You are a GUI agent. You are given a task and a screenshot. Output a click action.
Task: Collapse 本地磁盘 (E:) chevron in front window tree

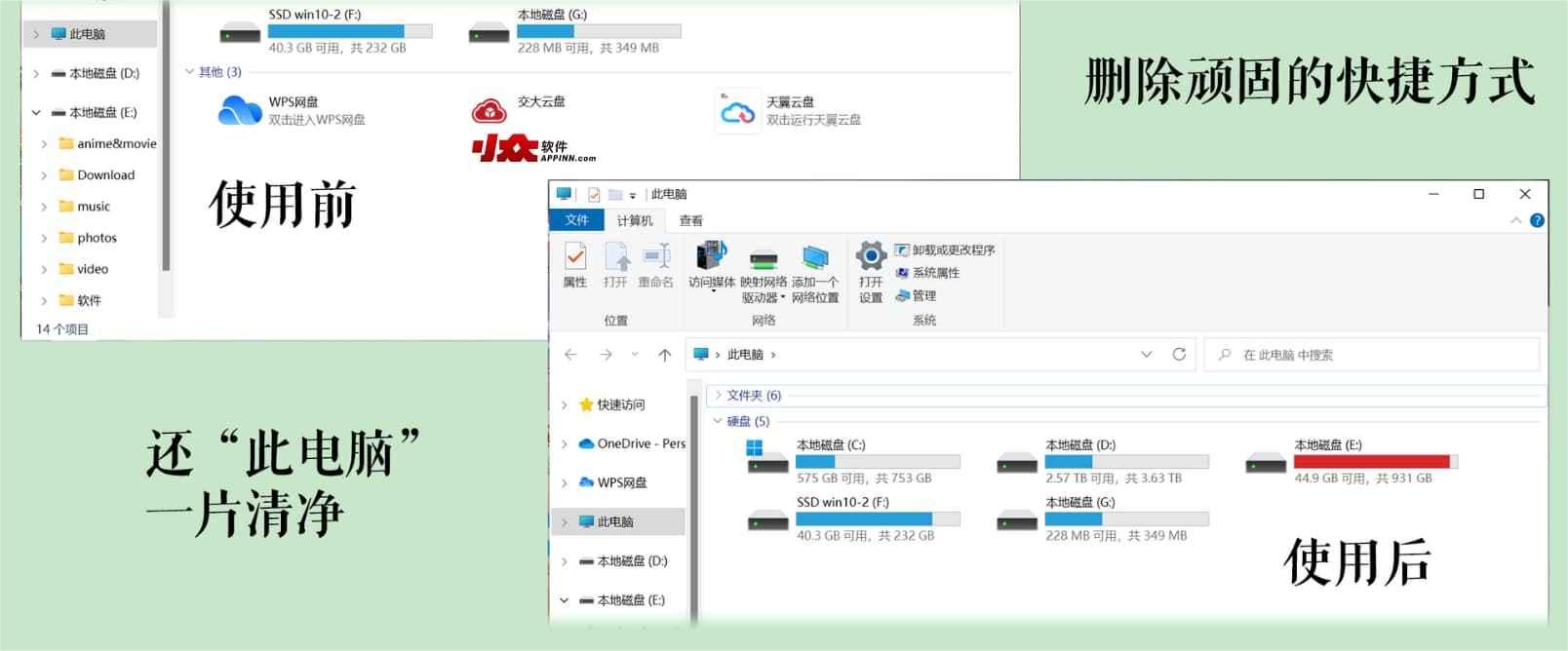coord(565,599)
